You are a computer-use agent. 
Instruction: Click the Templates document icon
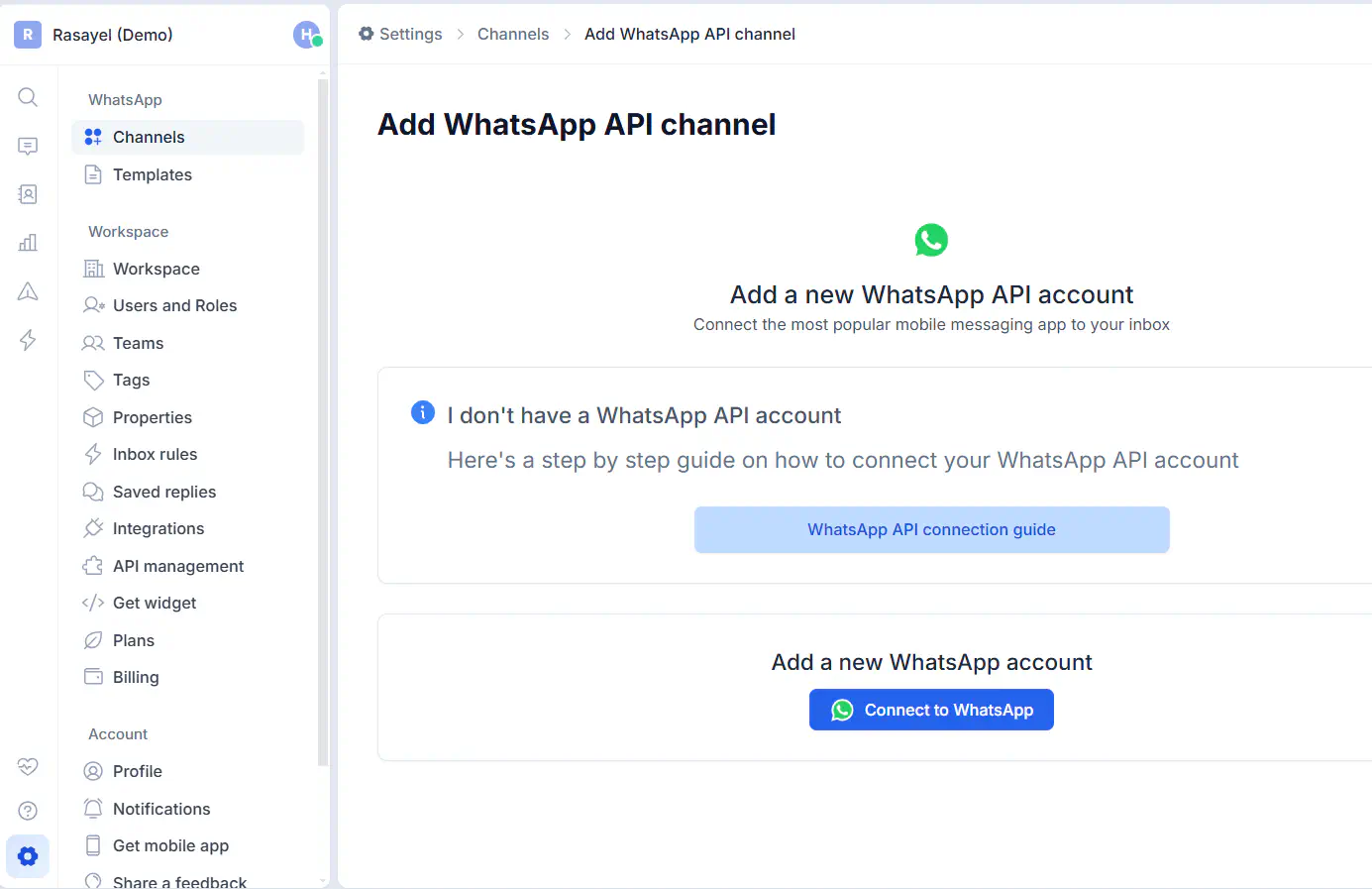(93, 174)
